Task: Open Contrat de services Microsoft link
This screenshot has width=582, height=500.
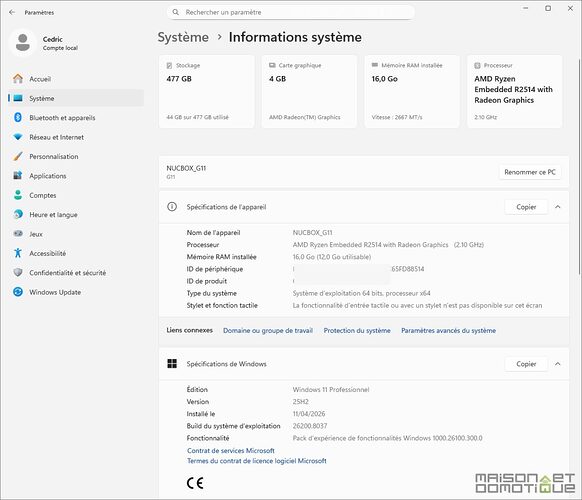Action: (x=230, y=450)
